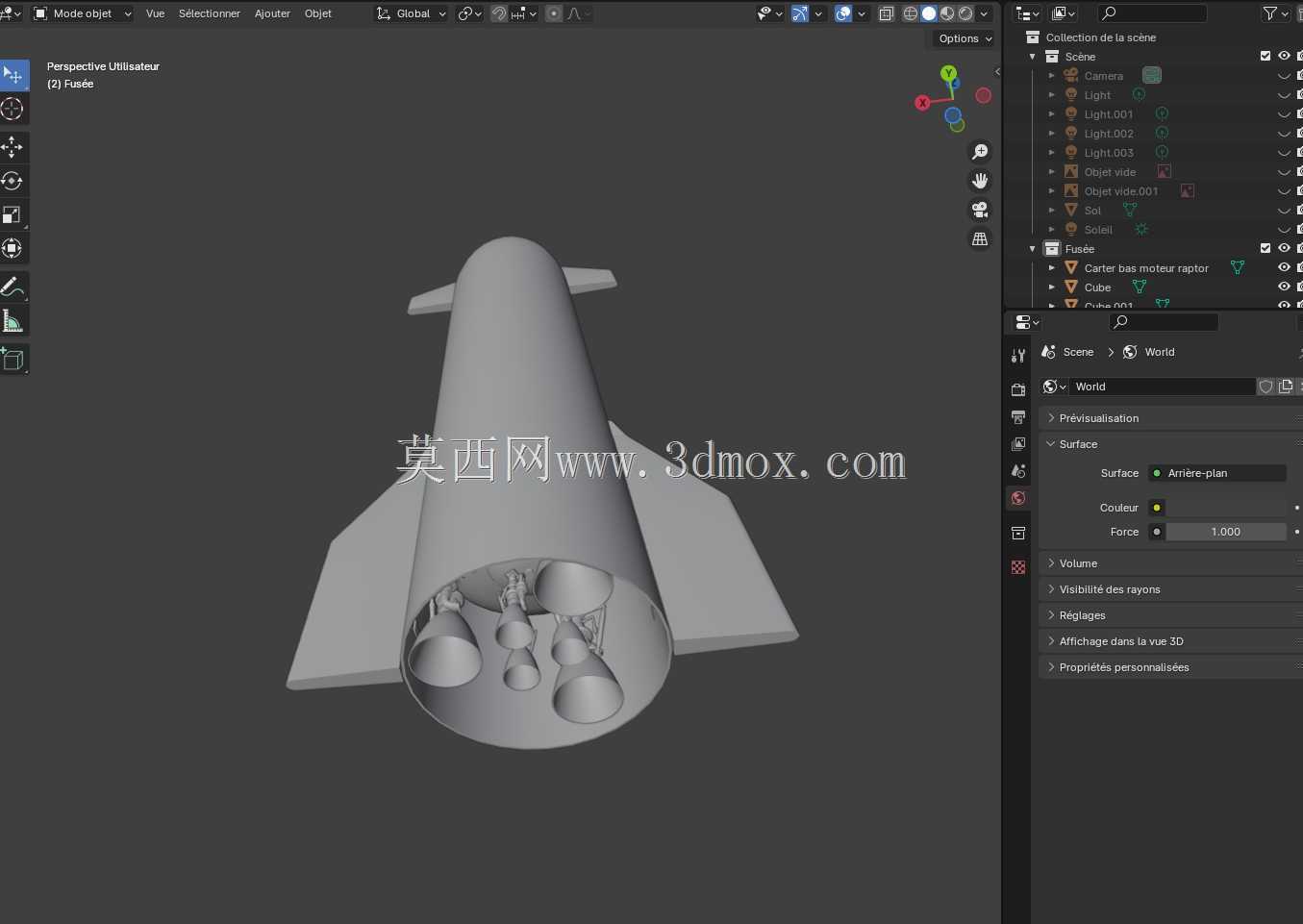Open the Objet menu

coord(318,13)
